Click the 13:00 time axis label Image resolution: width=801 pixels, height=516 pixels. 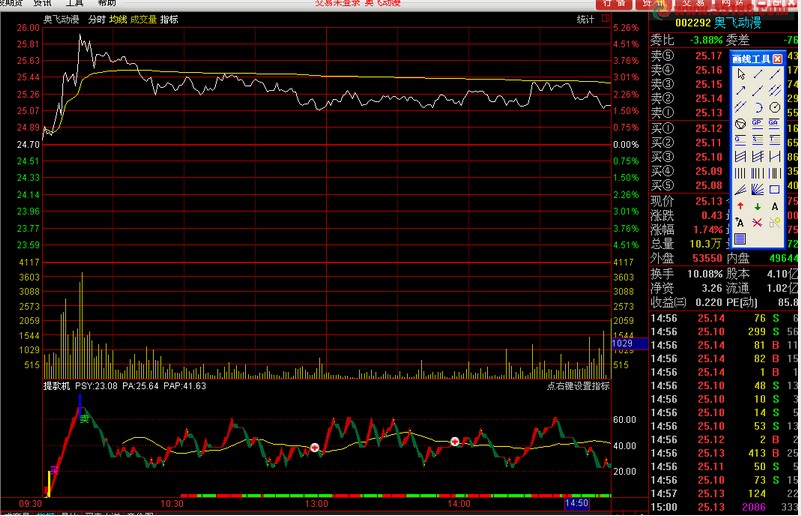(x=317, y=504)
